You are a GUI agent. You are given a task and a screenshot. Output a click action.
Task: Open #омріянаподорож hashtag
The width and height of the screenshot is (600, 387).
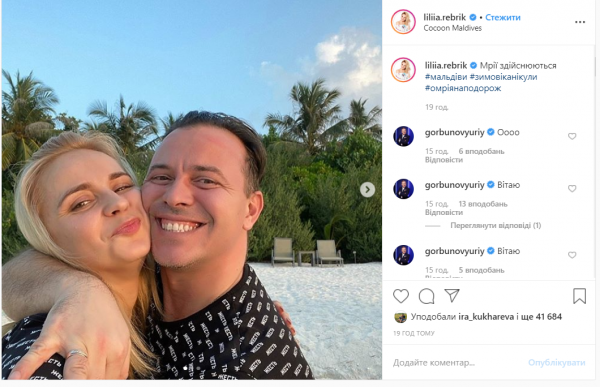(463, 88)
